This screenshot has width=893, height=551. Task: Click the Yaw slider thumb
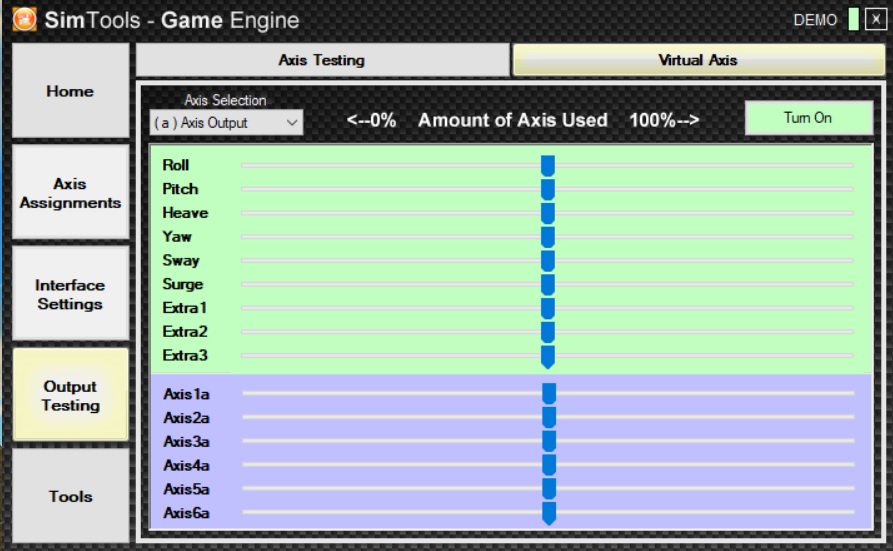click(547, 237)
